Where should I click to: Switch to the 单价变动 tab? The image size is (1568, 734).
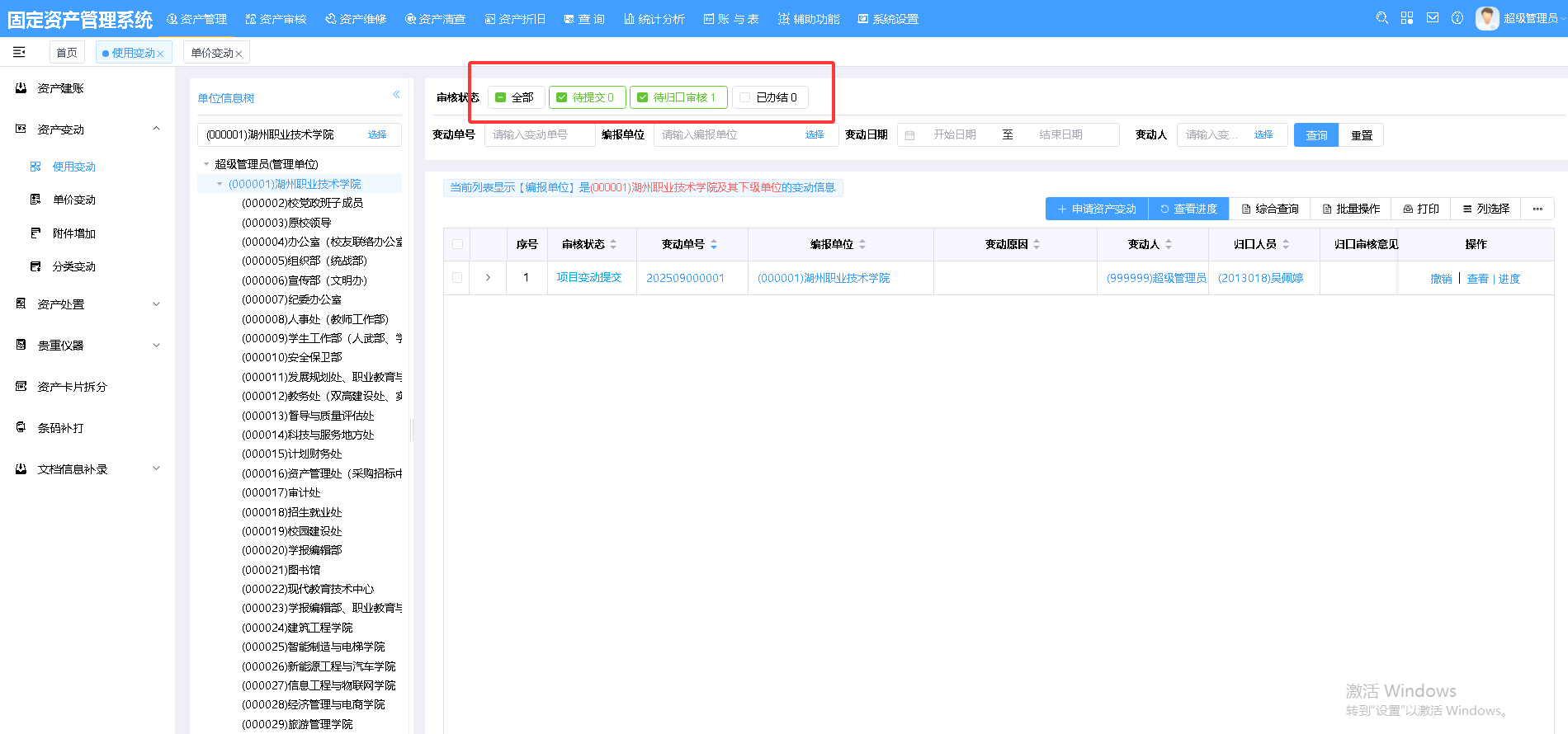pyautogui.click(x=211, y=53)
